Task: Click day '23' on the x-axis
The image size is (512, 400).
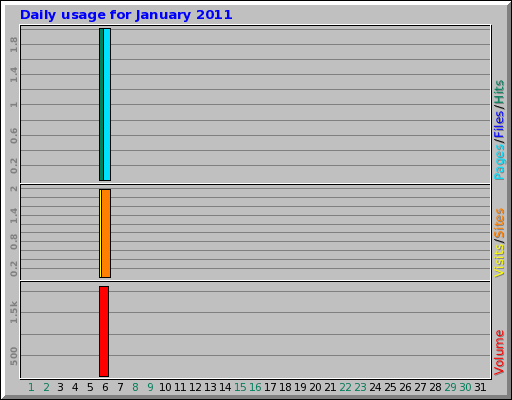Action: [x=360, y=387]
